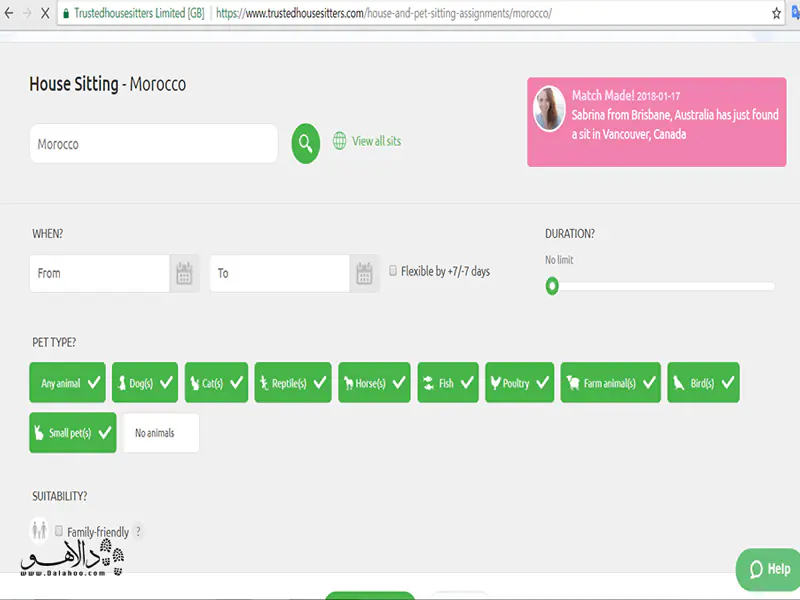The image size is (800, 600).
Task: Toggle the Cat(s) pet type filter
Action: 216,383
